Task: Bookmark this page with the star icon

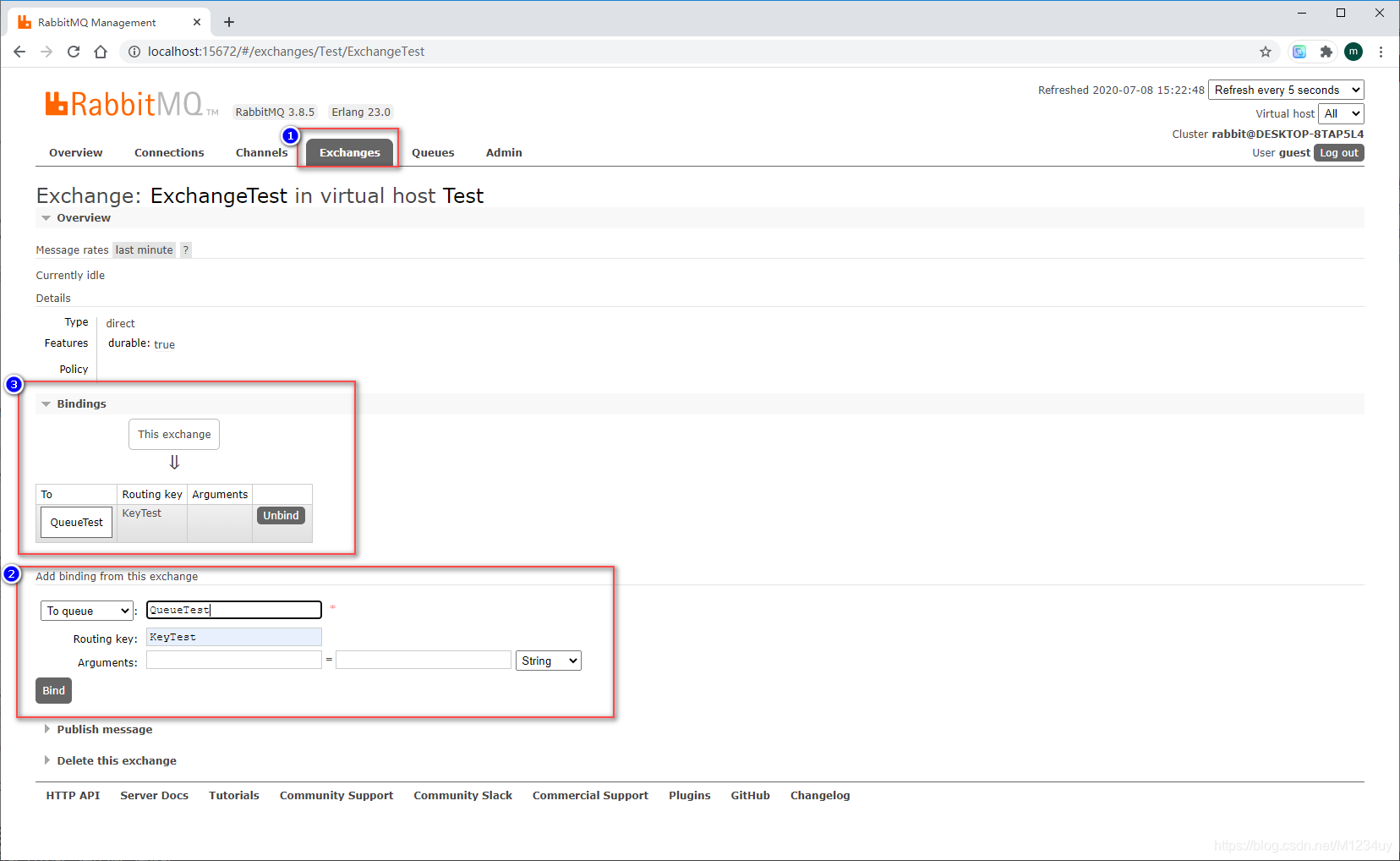Action: point(1266,52)
